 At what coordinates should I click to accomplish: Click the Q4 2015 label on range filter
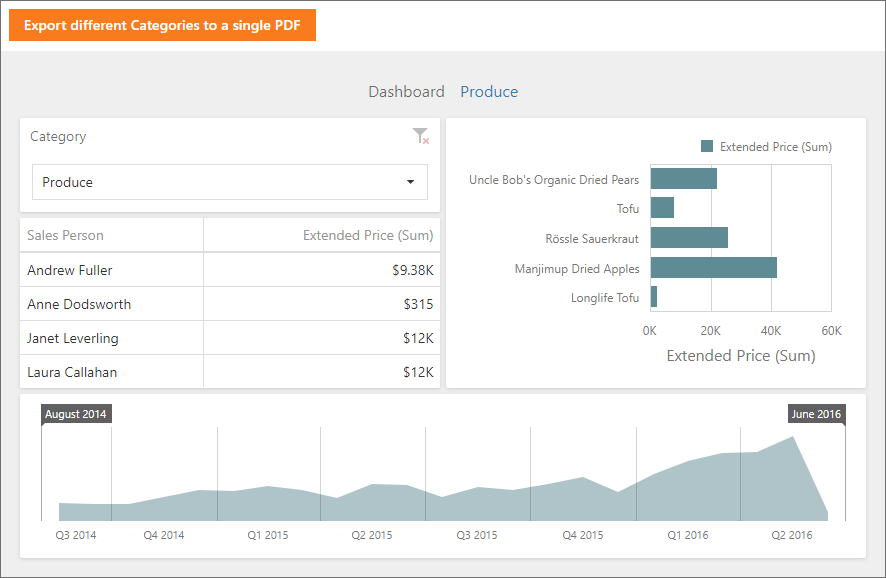point(583,535)
